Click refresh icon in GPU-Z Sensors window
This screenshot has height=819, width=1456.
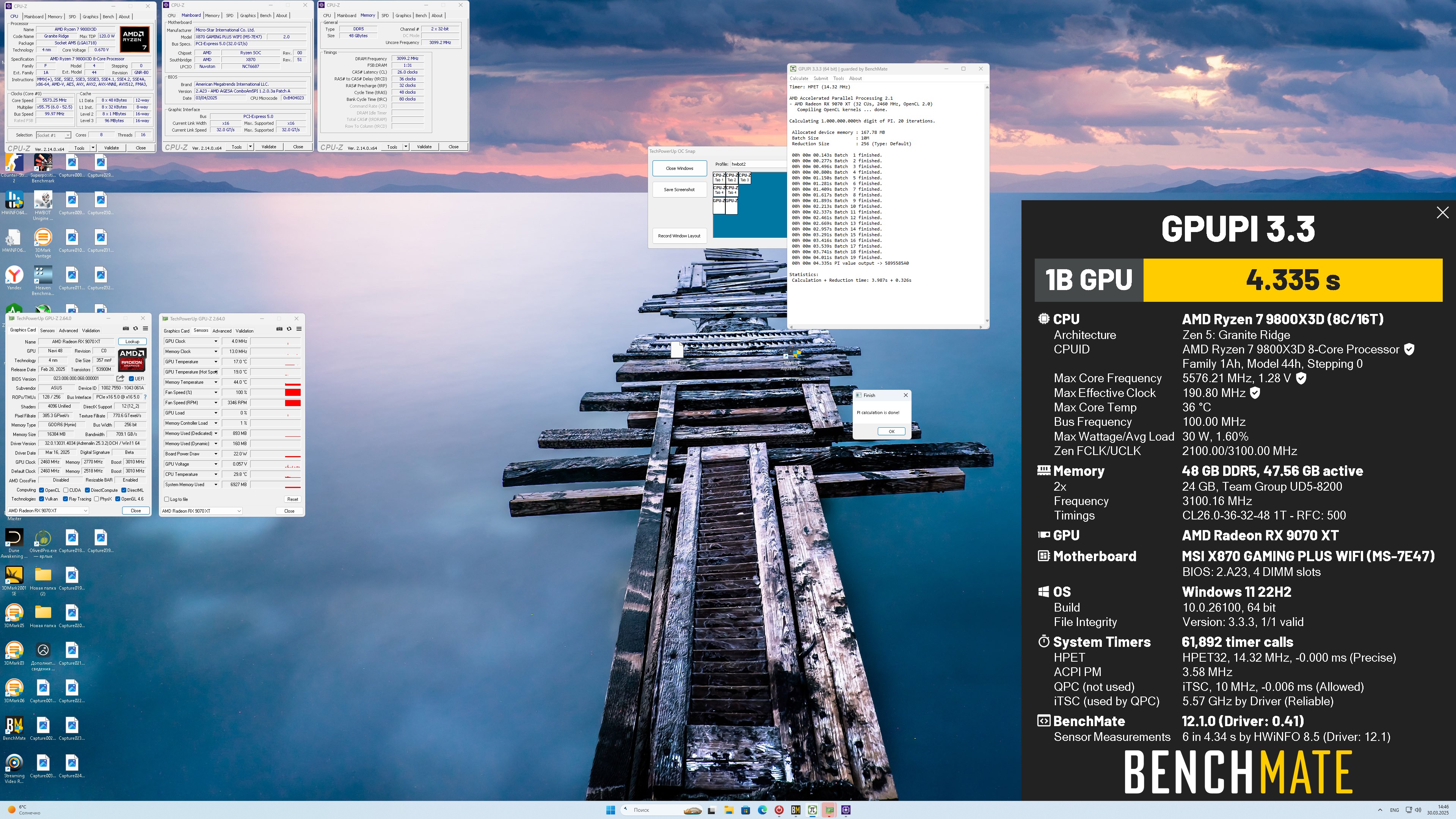289,329
